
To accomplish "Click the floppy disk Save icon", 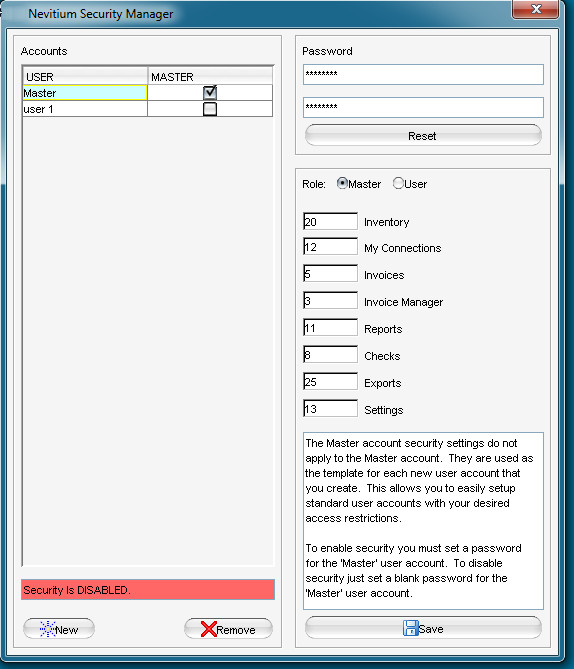I will click(x=410, y=628).
